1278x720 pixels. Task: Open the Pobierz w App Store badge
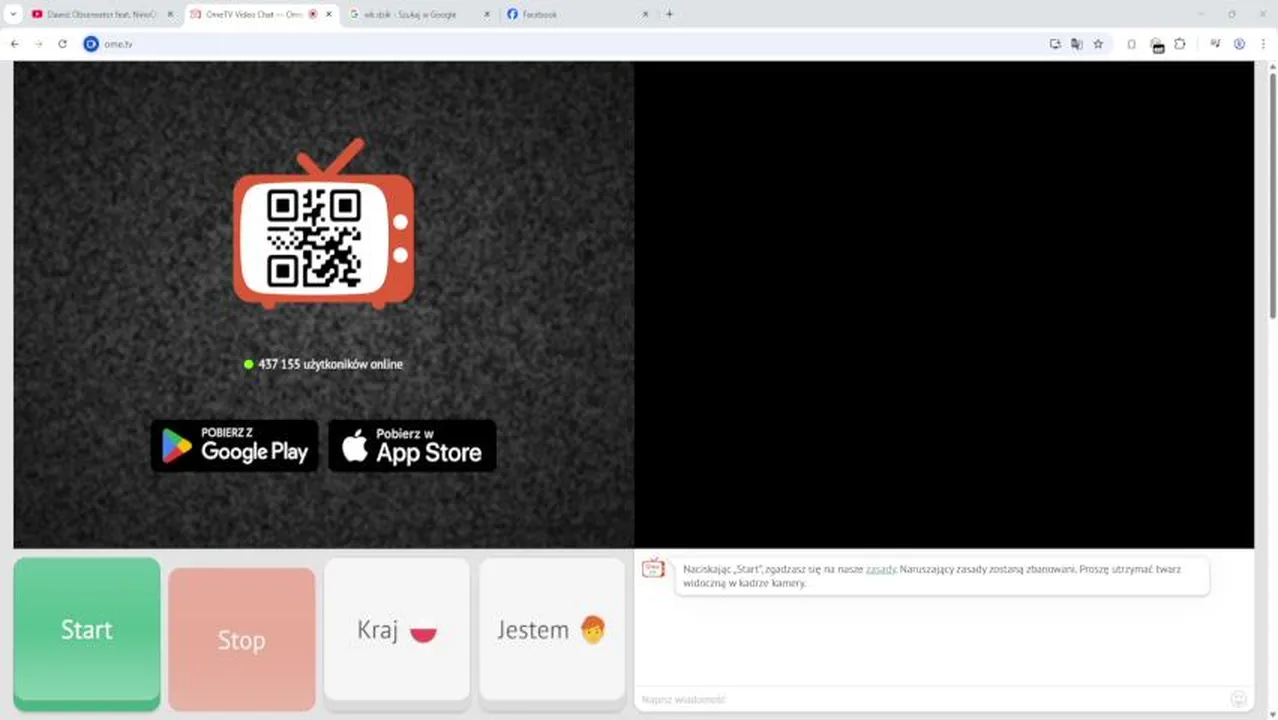pos(412,446)
